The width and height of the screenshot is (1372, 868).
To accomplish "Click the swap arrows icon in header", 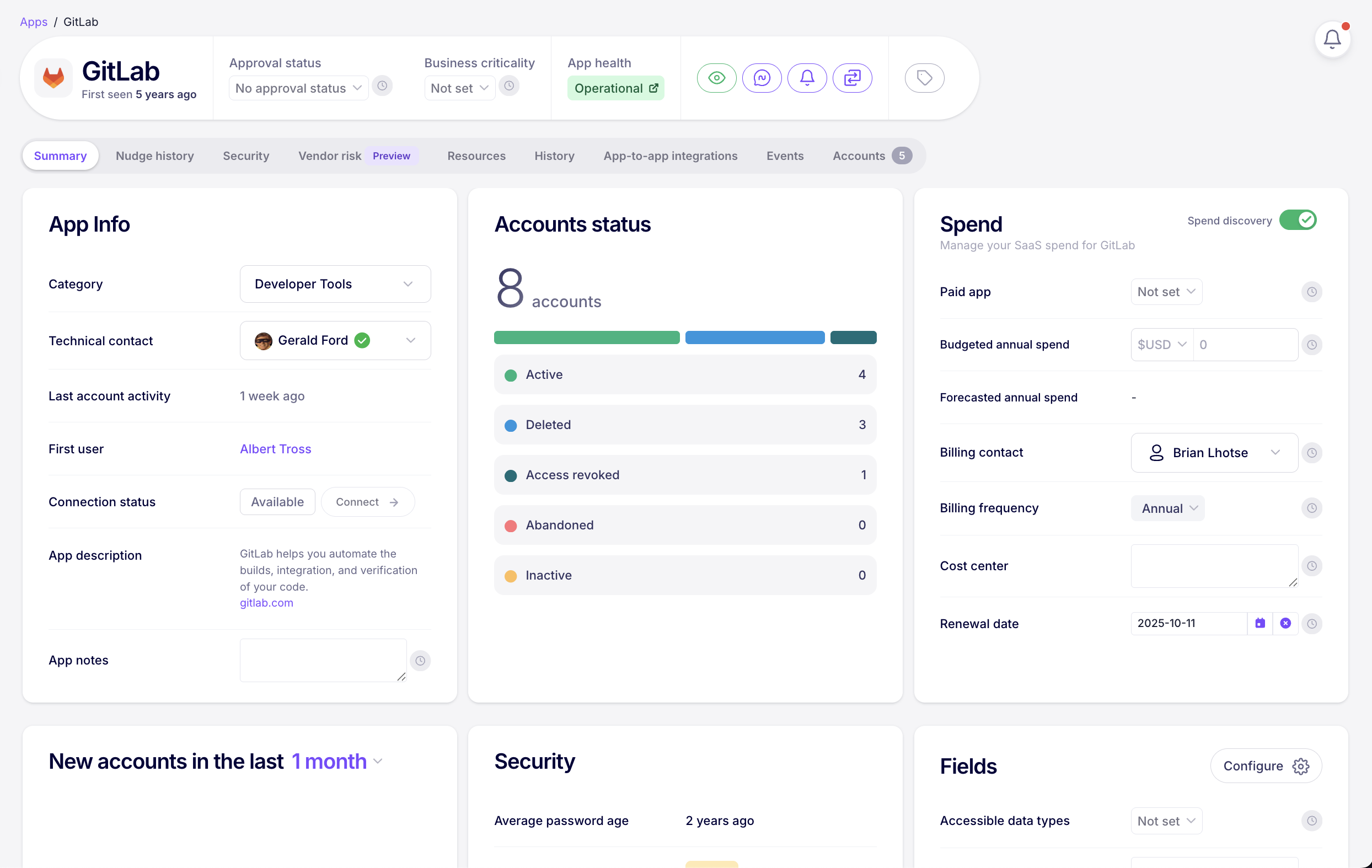I will 852,78.
